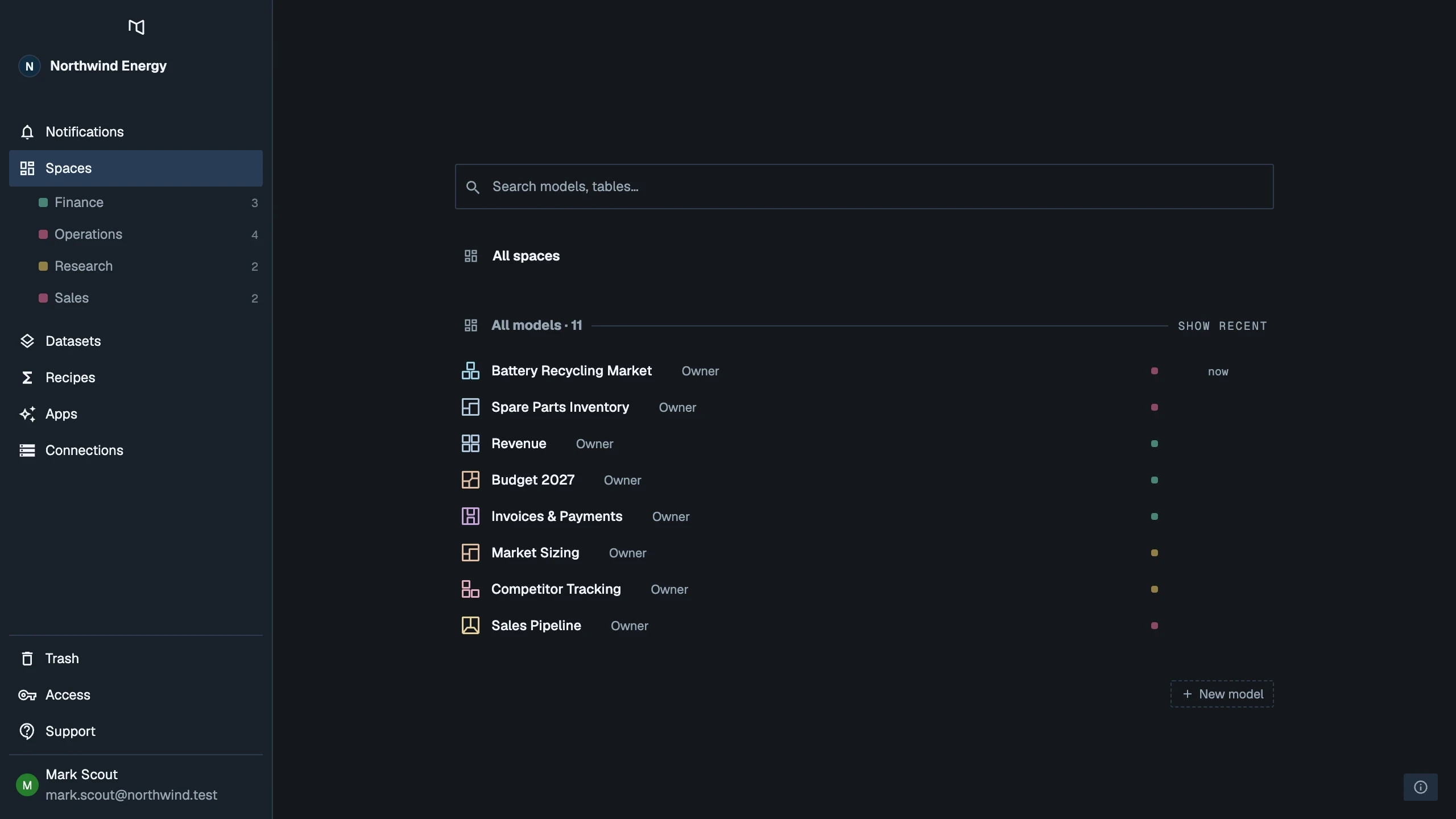Viewport: 1456px width, 819px height.
Task: Click the info icon at bottom right
Action: (1420, 787)
